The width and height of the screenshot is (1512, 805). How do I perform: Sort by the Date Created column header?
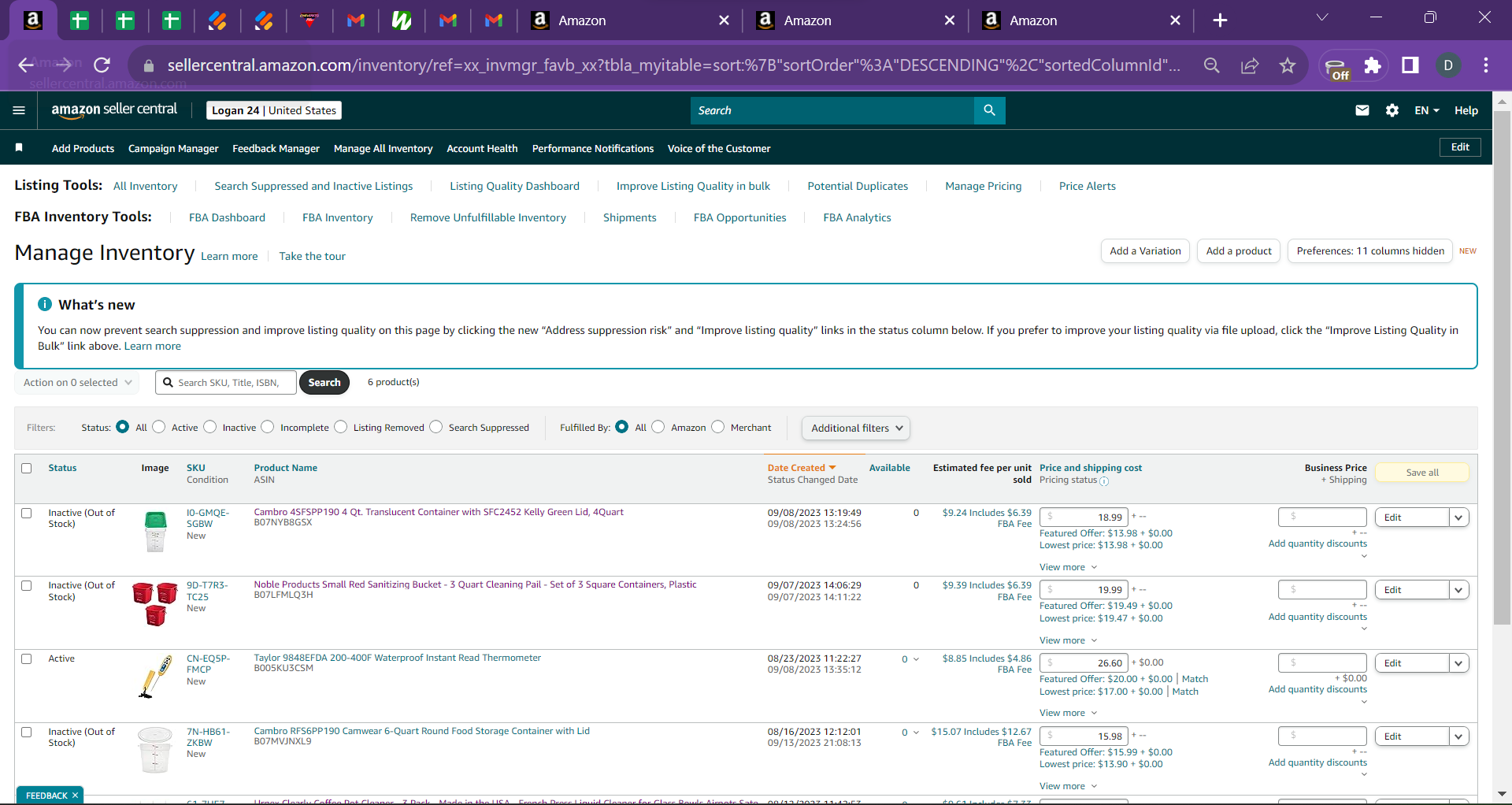802,468
